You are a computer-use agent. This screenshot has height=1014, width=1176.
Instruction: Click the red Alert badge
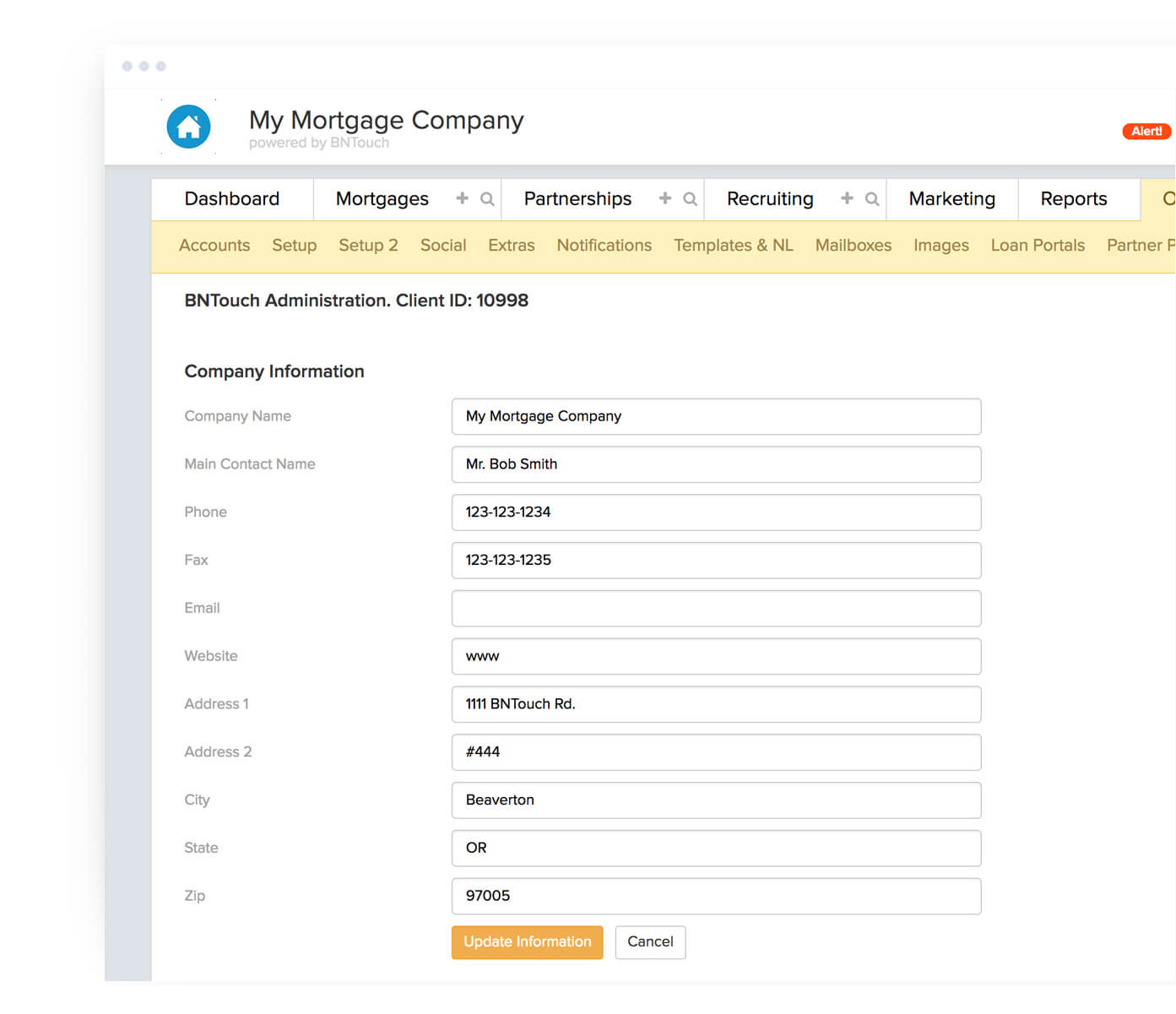point(1146,131)
